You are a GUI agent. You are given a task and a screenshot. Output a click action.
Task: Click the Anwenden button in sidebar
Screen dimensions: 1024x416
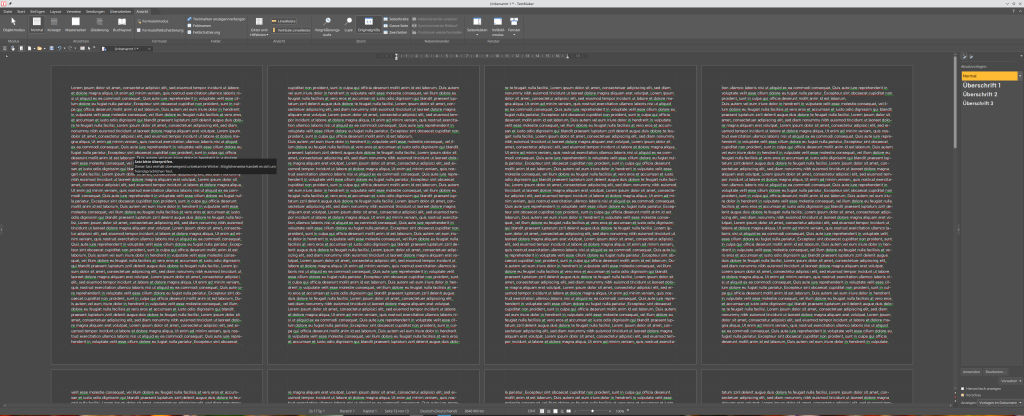(x=969, y=371)
